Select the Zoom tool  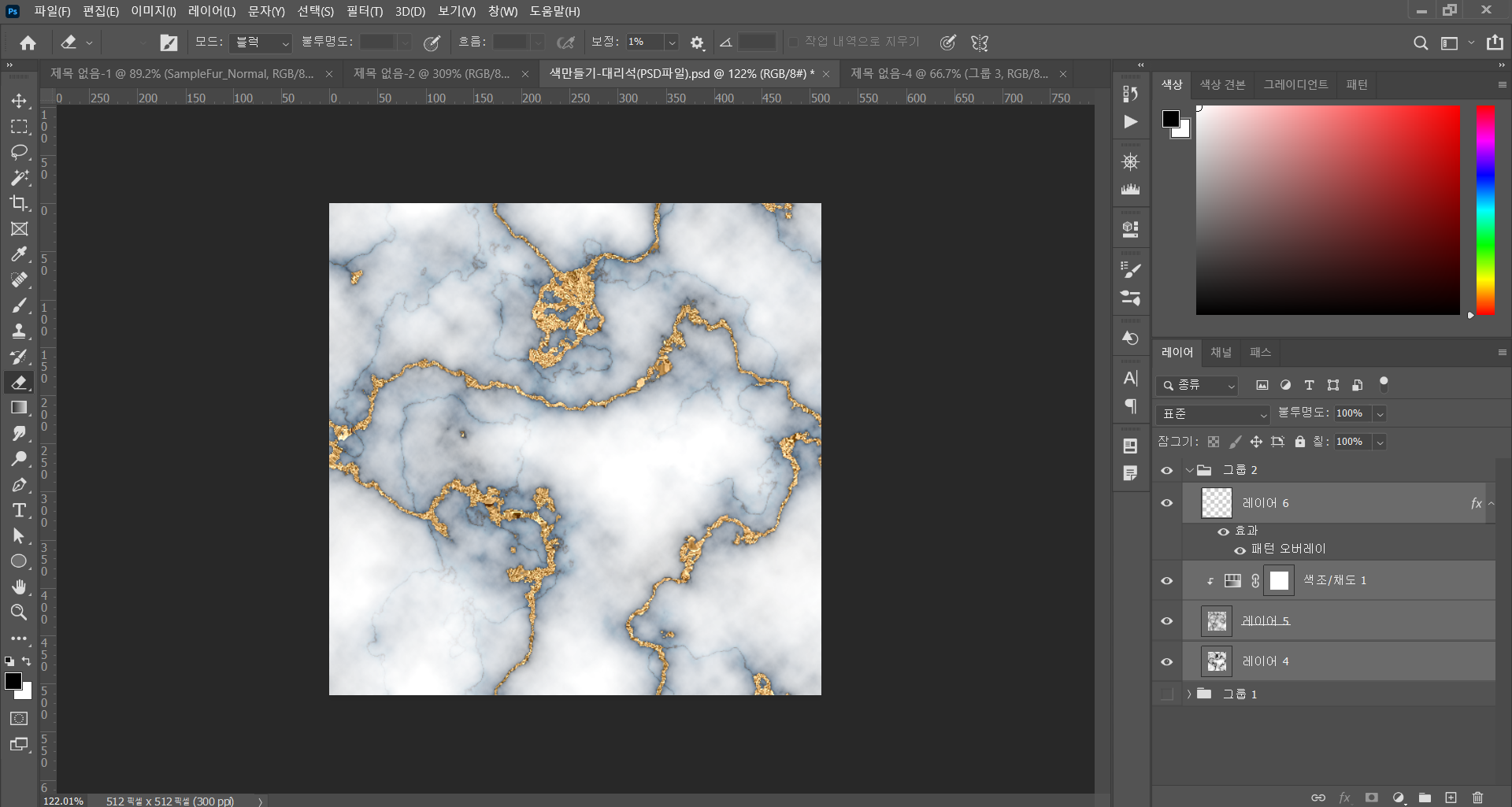(x=20, y=613)
